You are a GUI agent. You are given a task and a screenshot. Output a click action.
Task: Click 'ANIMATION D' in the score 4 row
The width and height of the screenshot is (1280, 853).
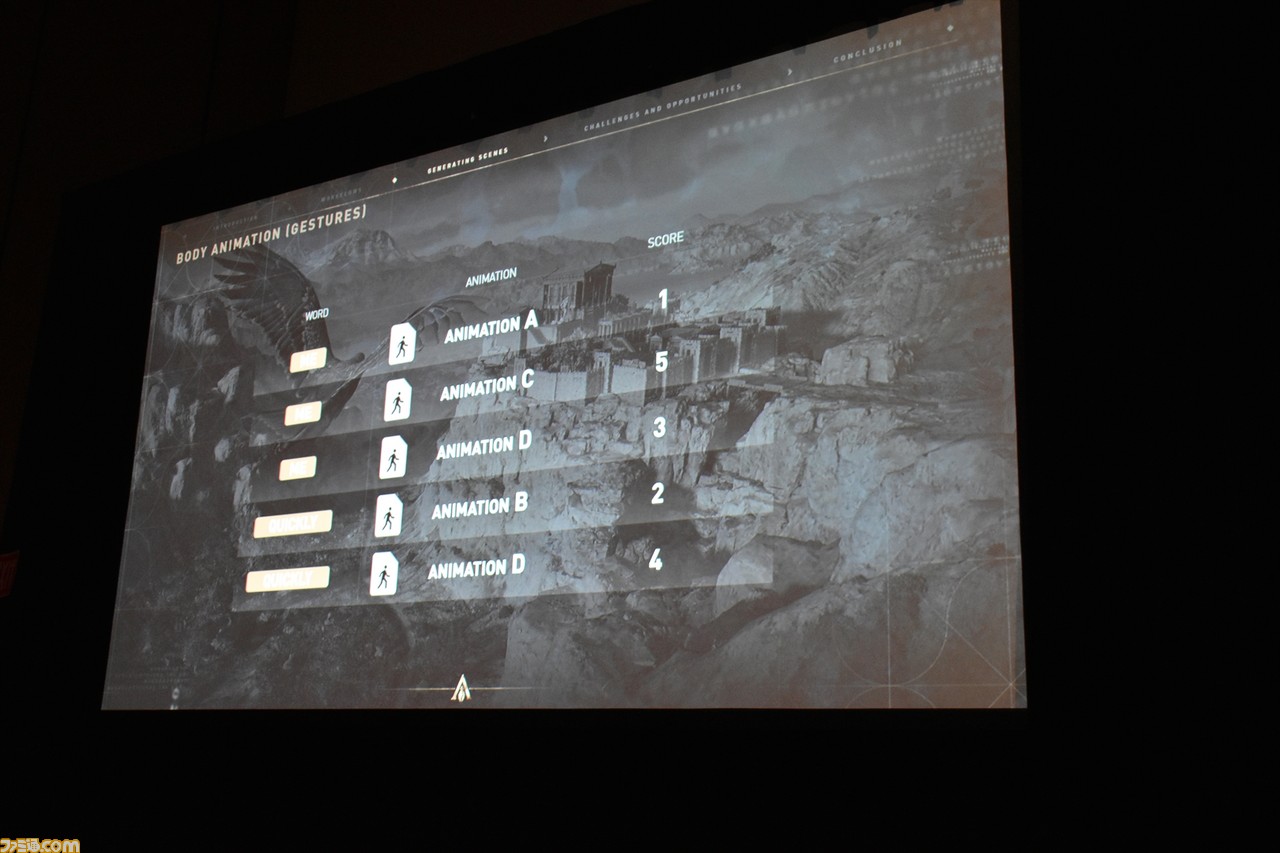point(476,568)
